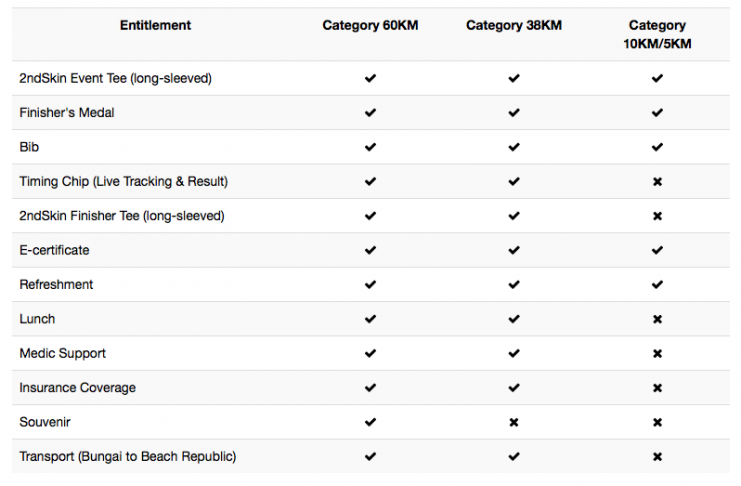The image size is (741, 486).
Task: Click the Category 60KM column header
Action: tap(370, 25)
